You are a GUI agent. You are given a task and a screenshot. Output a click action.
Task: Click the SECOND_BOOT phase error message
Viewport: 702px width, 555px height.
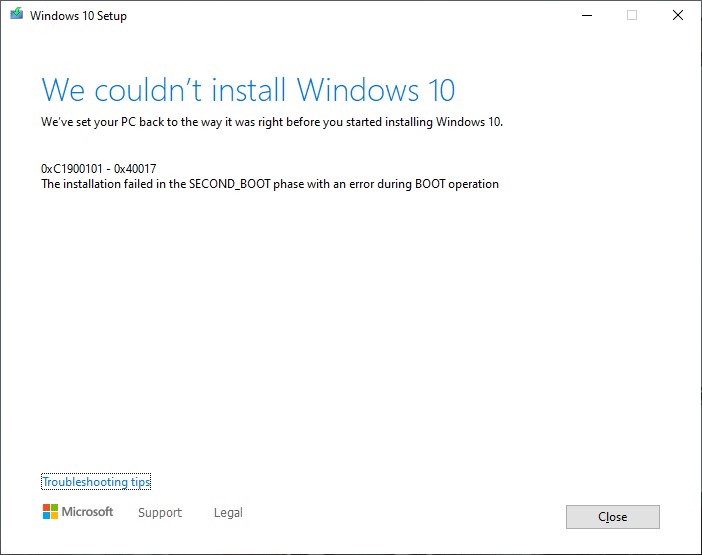point(270,184)
